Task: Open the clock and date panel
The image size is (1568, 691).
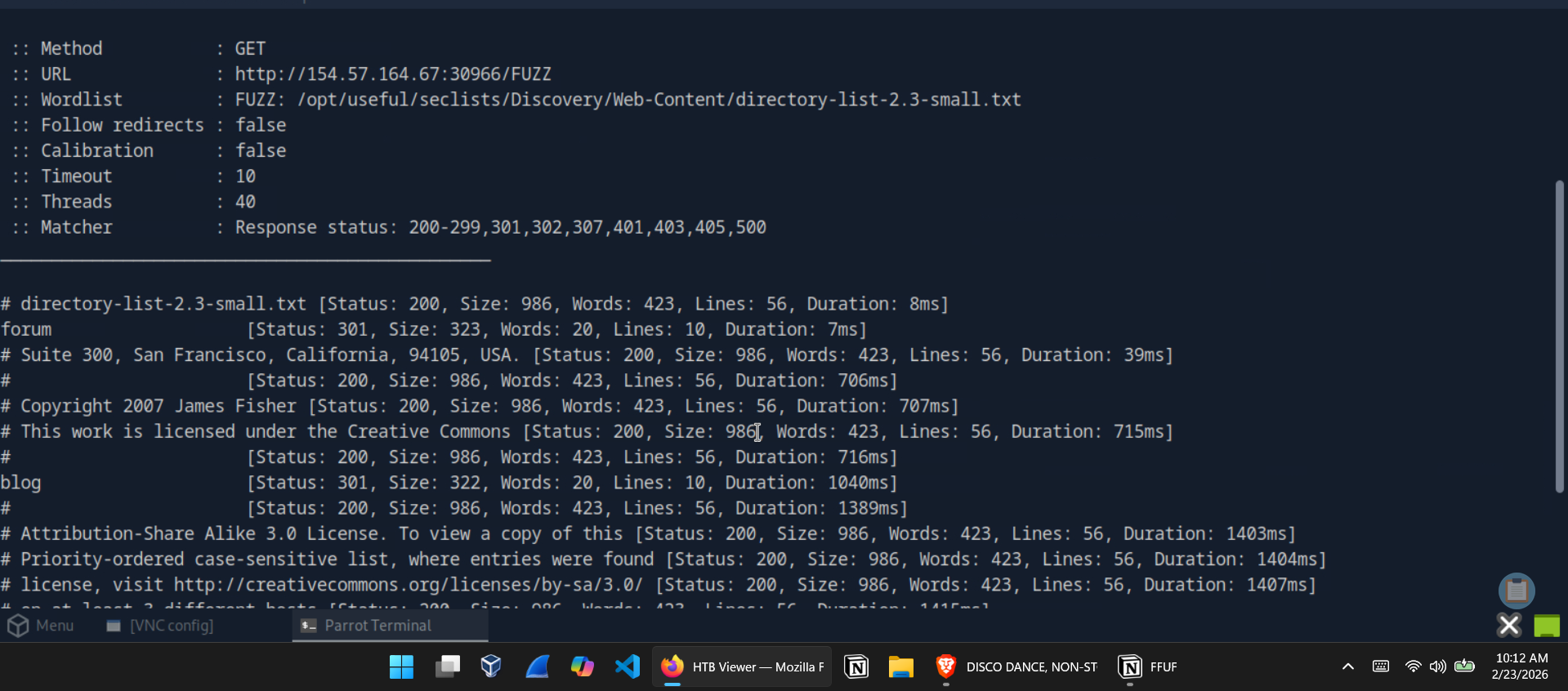Action: (x=1520, y=666)
